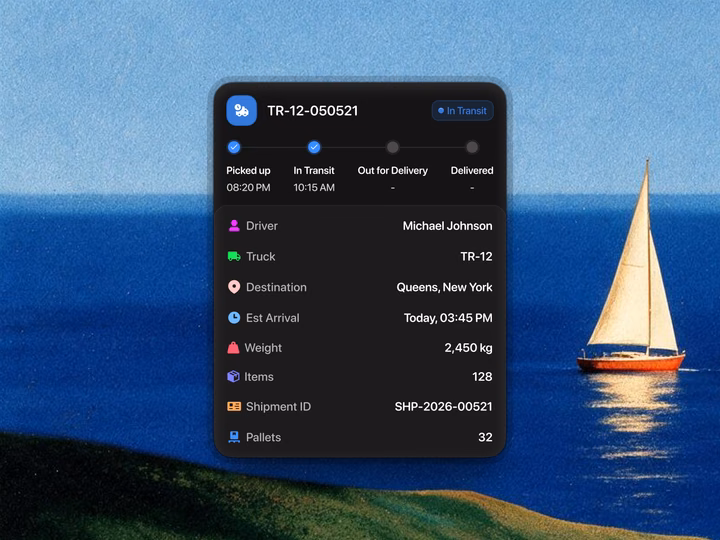
Task: Click the Today, 03:45 PM arrival time
Action: [448, 318]
